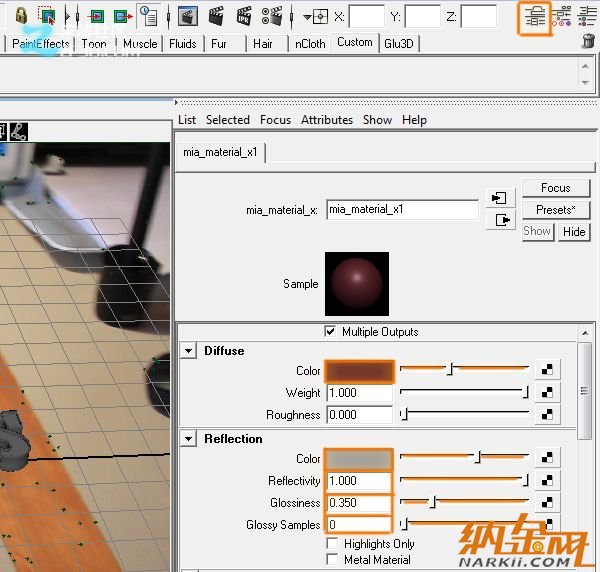
Task: Click the lock selection icon
Action: [20, 16]
